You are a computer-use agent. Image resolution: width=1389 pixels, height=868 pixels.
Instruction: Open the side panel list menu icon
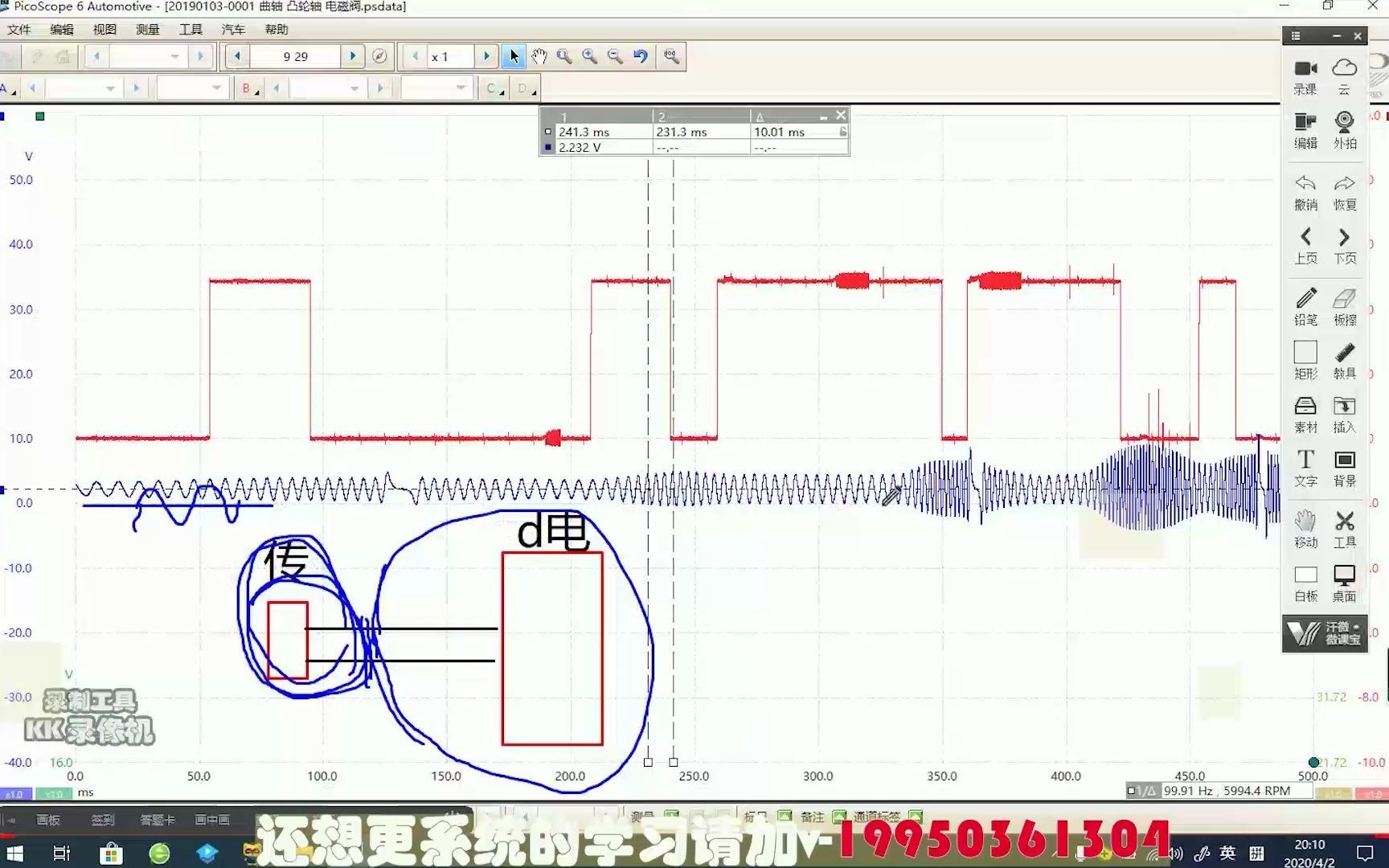tap(1296, 36)
